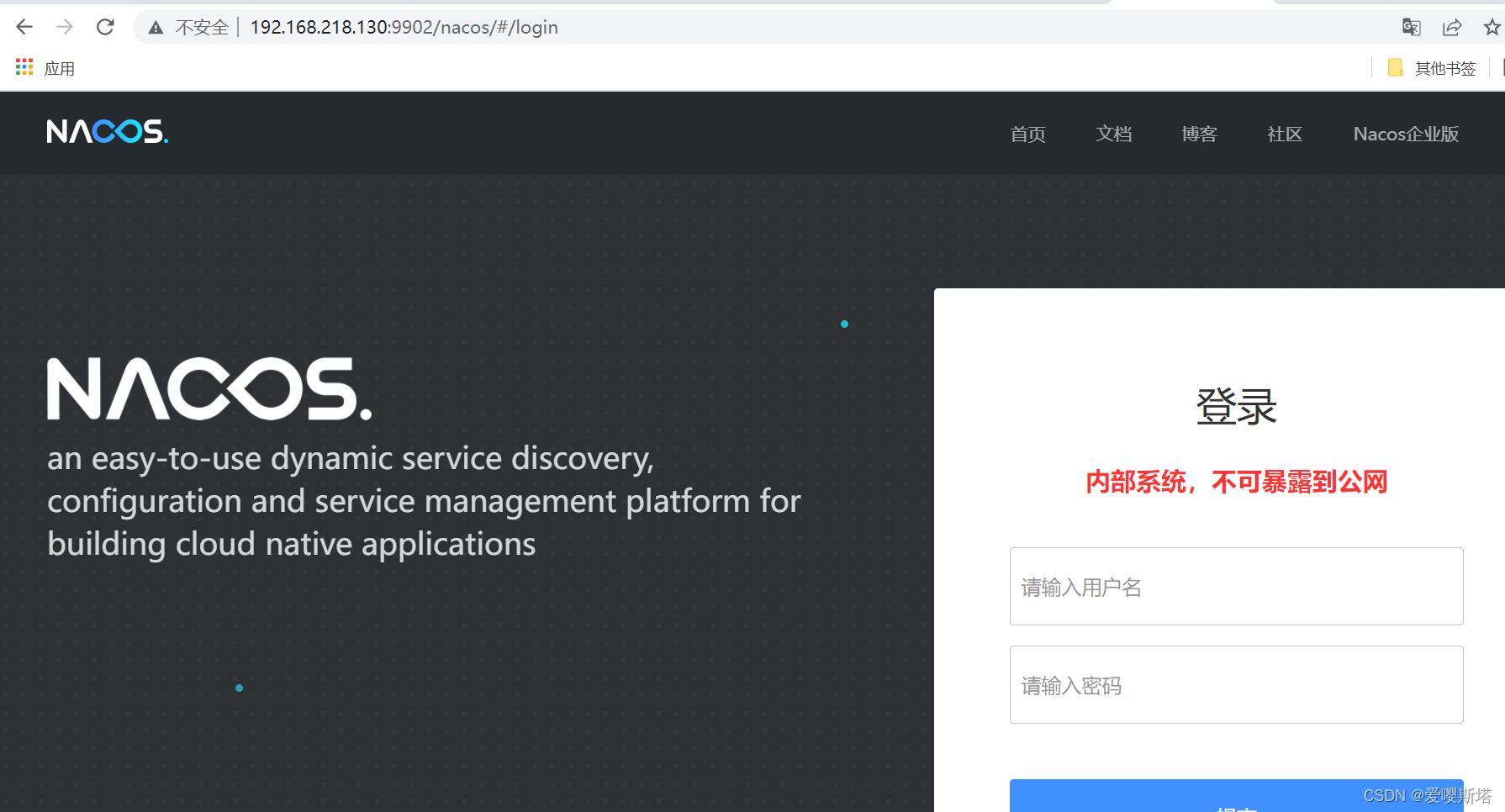The image size is (1505, 812).
Task: Open the 社区 nav item
Action: [x=1285, y=134]
